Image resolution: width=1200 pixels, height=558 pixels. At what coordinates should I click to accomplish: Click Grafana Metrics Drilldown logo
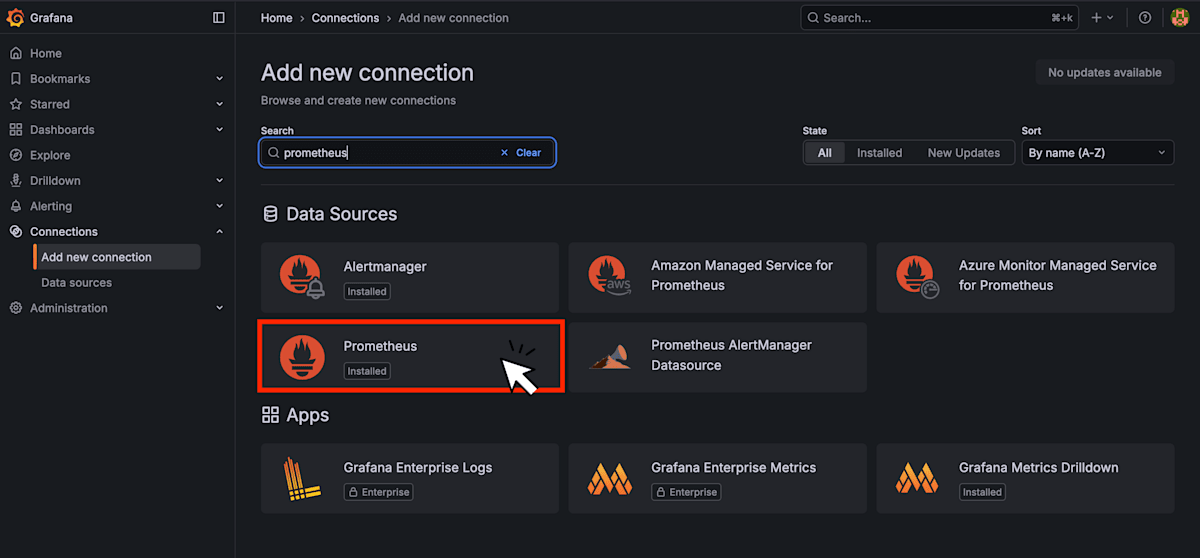tap(917, 479)
